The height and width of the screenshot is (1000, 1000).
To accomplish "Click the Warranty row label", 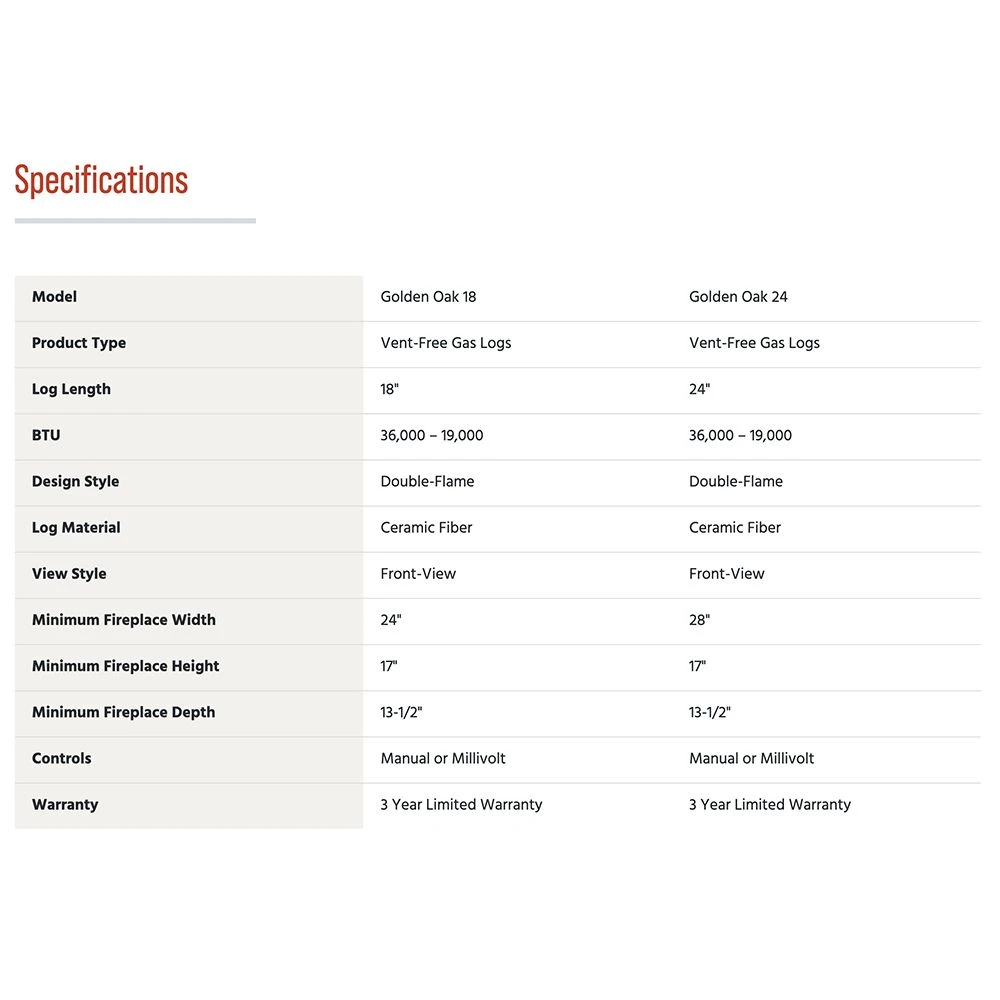I will (x=65, y=804).
